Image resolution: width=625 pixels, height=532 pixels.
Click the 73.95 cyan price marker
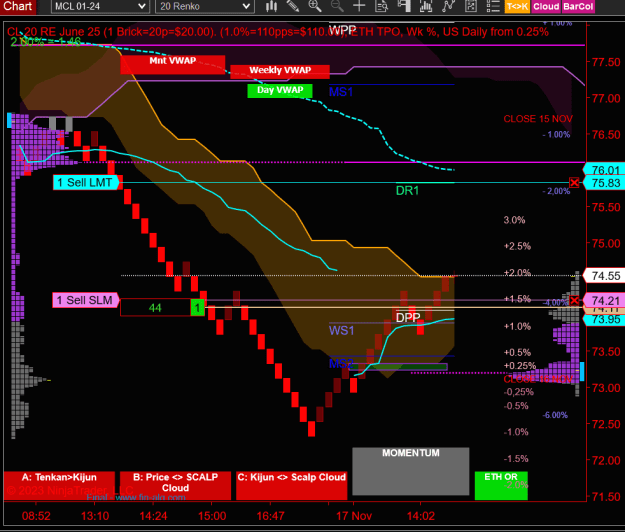tap(605, 320)
